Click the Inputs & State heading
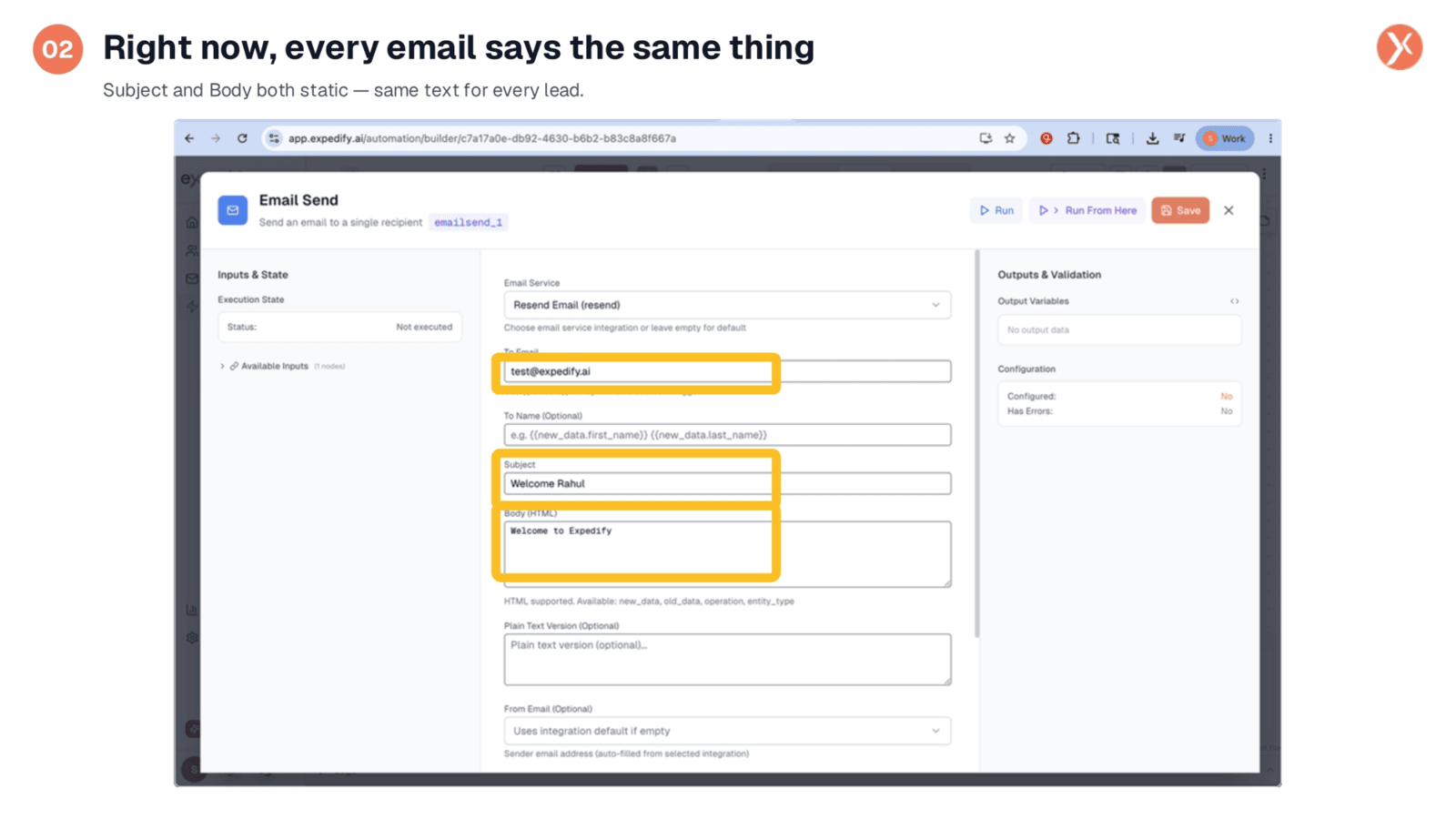The height and width of the screenshot is (819, 1456). pos(253,275)
